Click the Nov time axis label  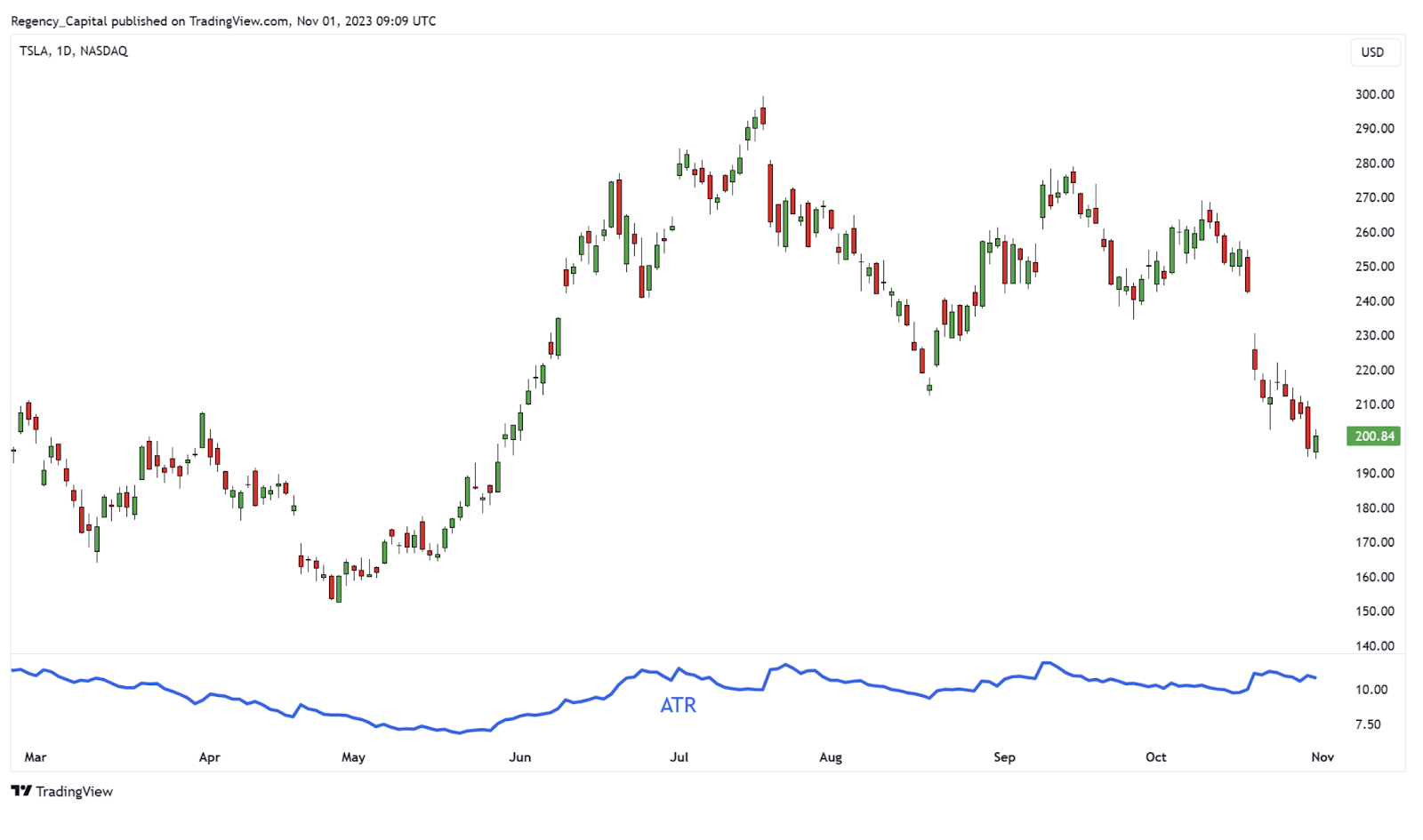pyautogui.click(x=1323, y=756)
